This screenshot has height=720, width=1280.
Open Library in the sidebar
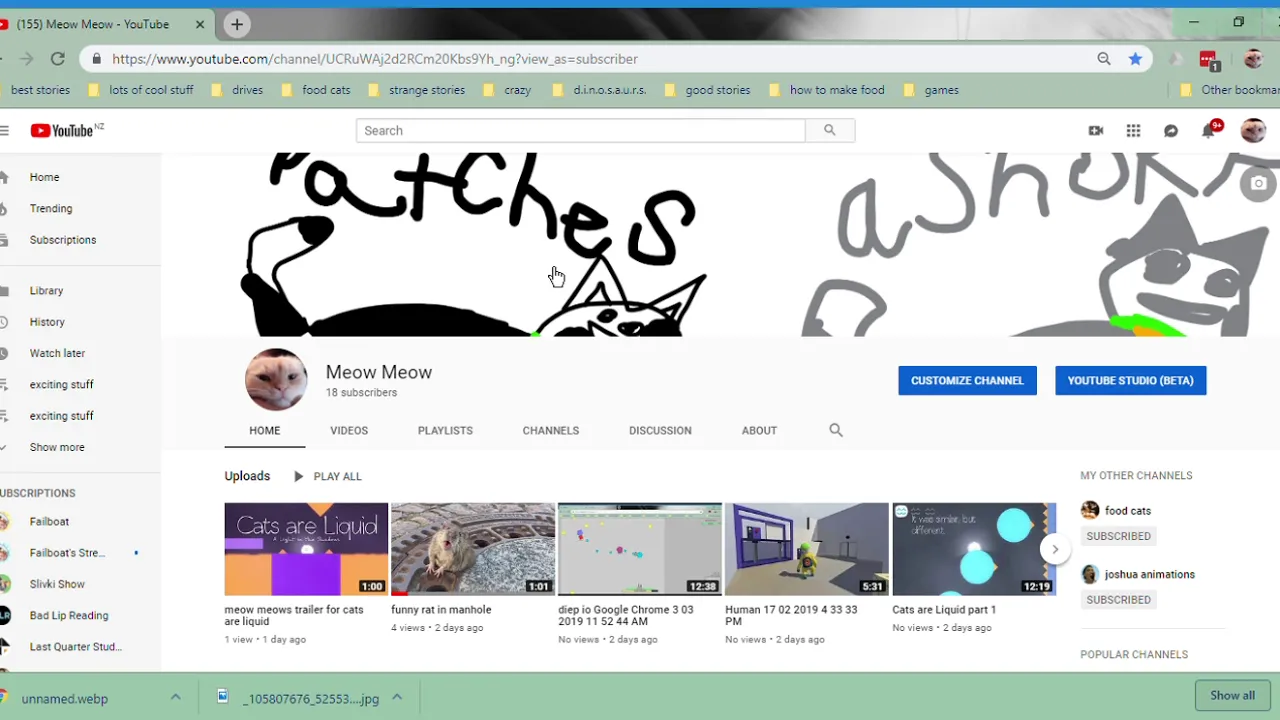tap(46, 290)
